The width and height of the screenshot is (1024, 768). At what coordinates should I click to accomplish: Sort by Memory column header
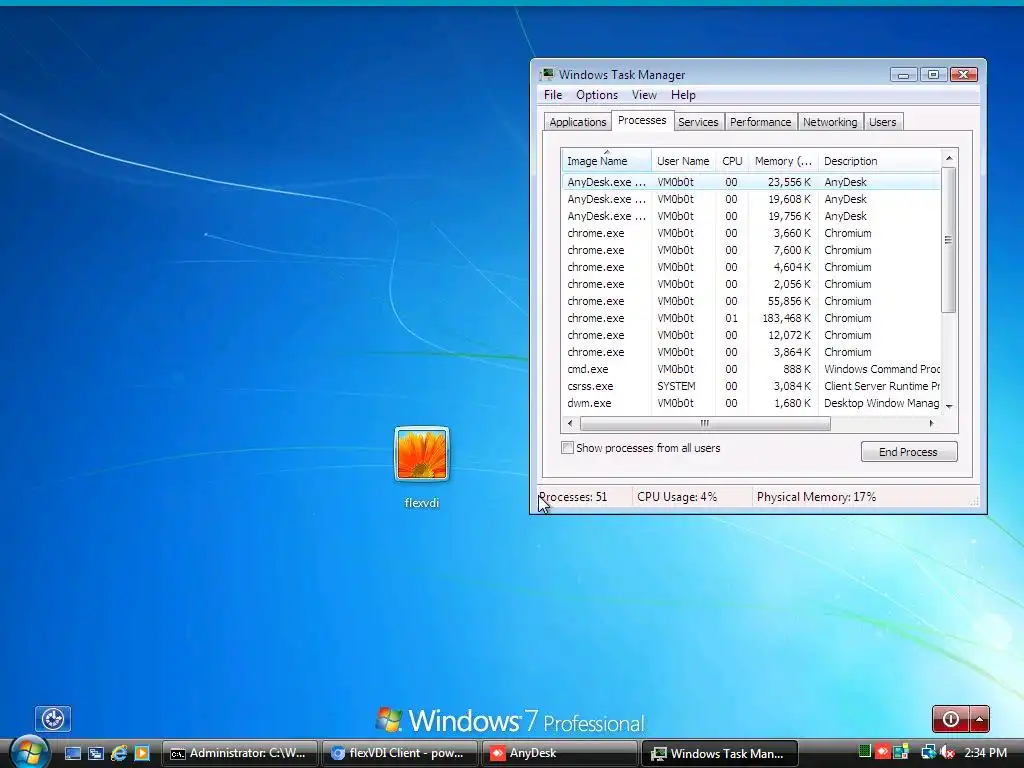pyautogui.click(x=783, y=161)
